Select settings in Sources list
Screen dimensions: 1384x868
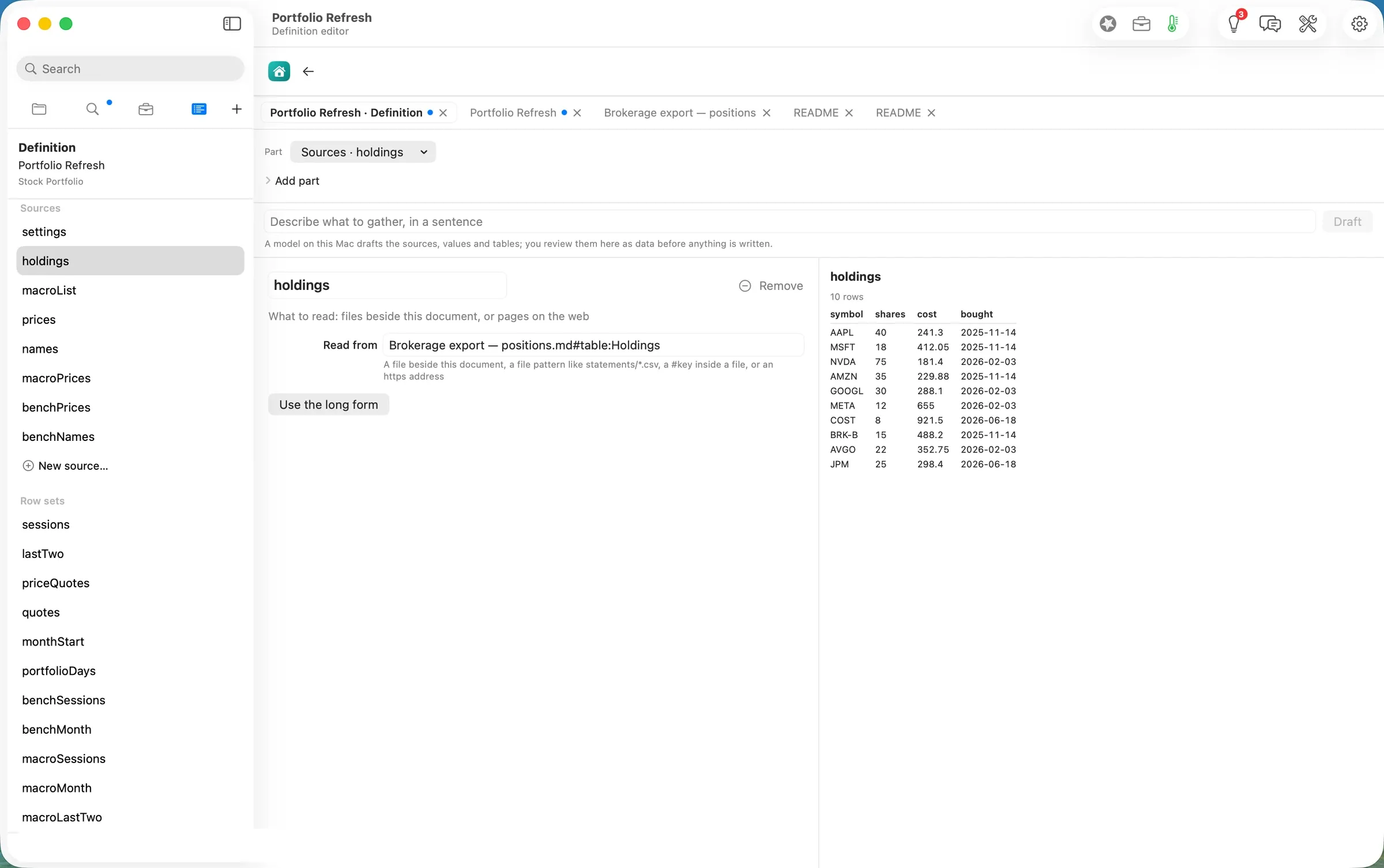130,232
